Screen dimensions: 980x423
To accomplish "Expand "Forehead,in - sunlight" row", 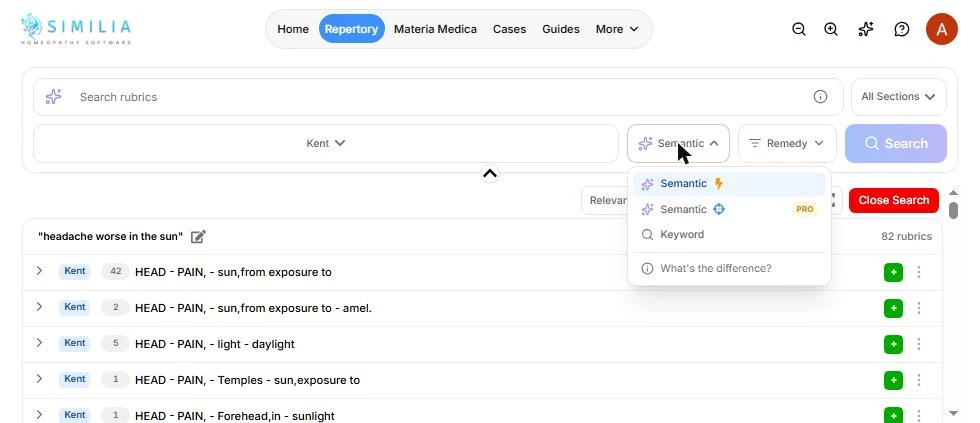I will click(39, 414).
